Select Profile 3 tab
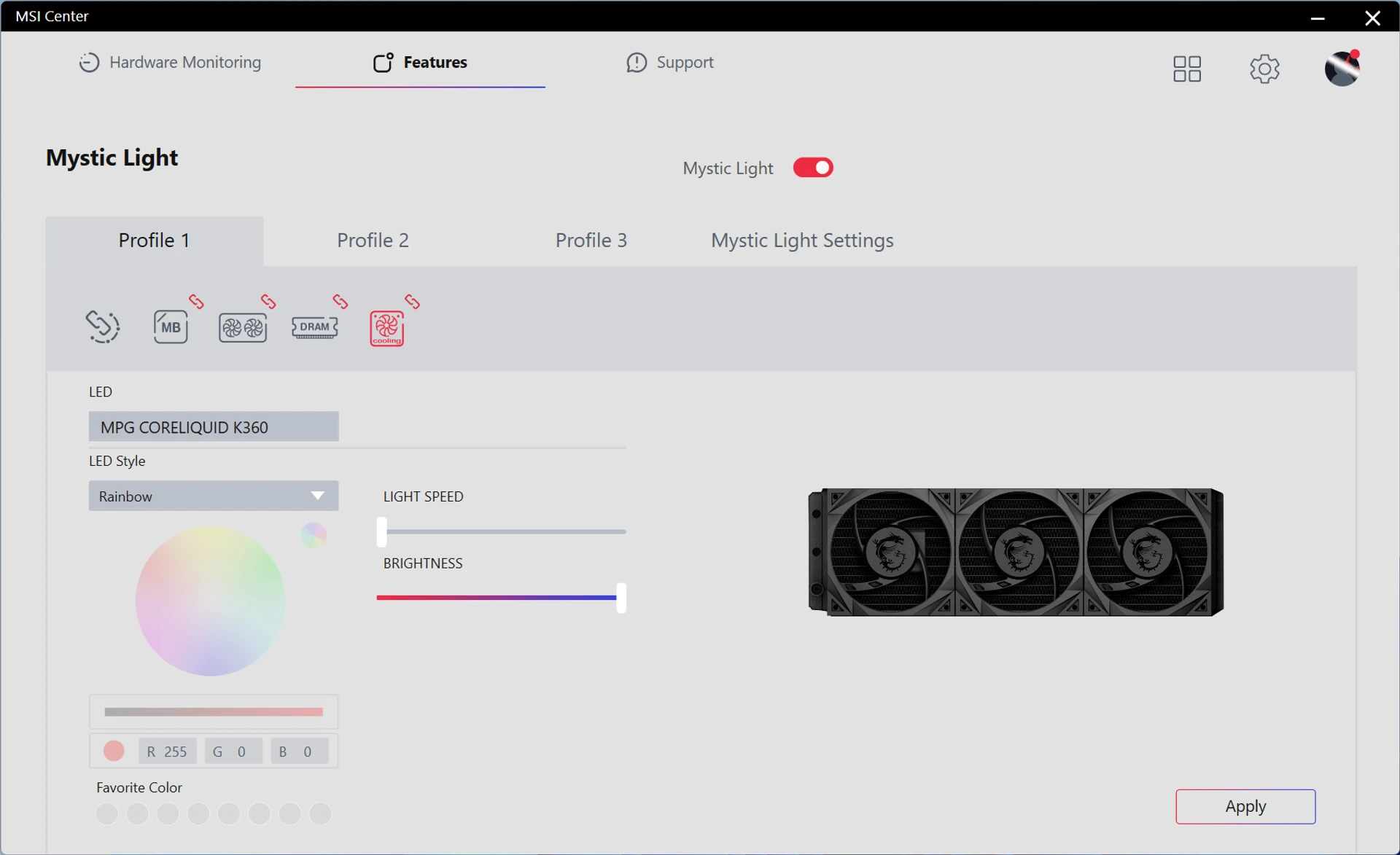1400x855 pixels. (591, 241)
